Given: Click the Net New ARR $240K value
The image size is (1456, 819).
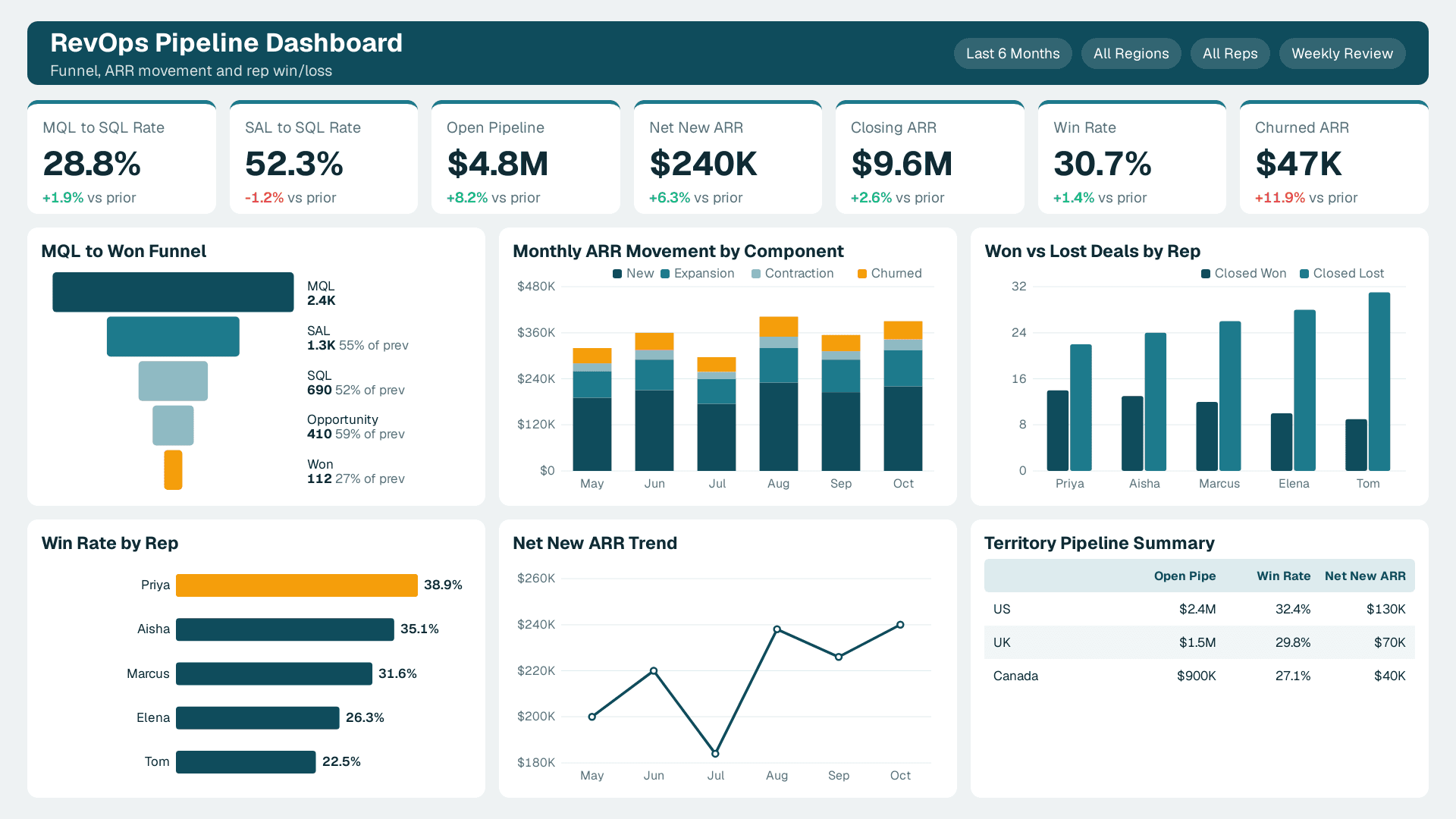Looking at the screenshot, I should pyautogui.click(x=703, y=164).
